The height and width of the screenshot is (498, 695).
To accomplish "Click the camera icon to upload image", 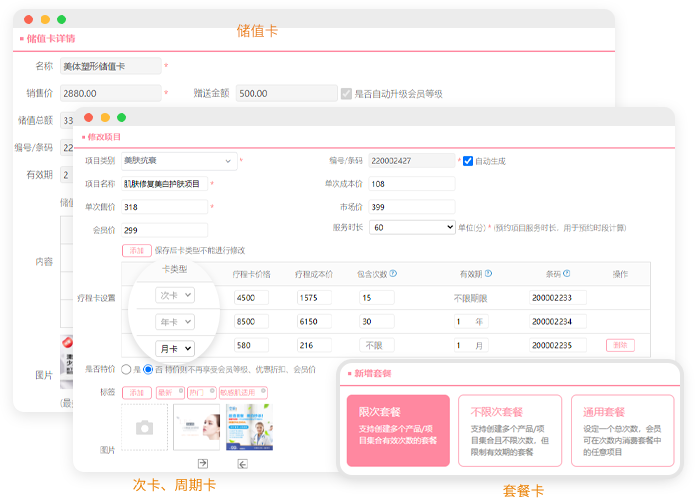I will pyautogui.click(x=145, y=428).
